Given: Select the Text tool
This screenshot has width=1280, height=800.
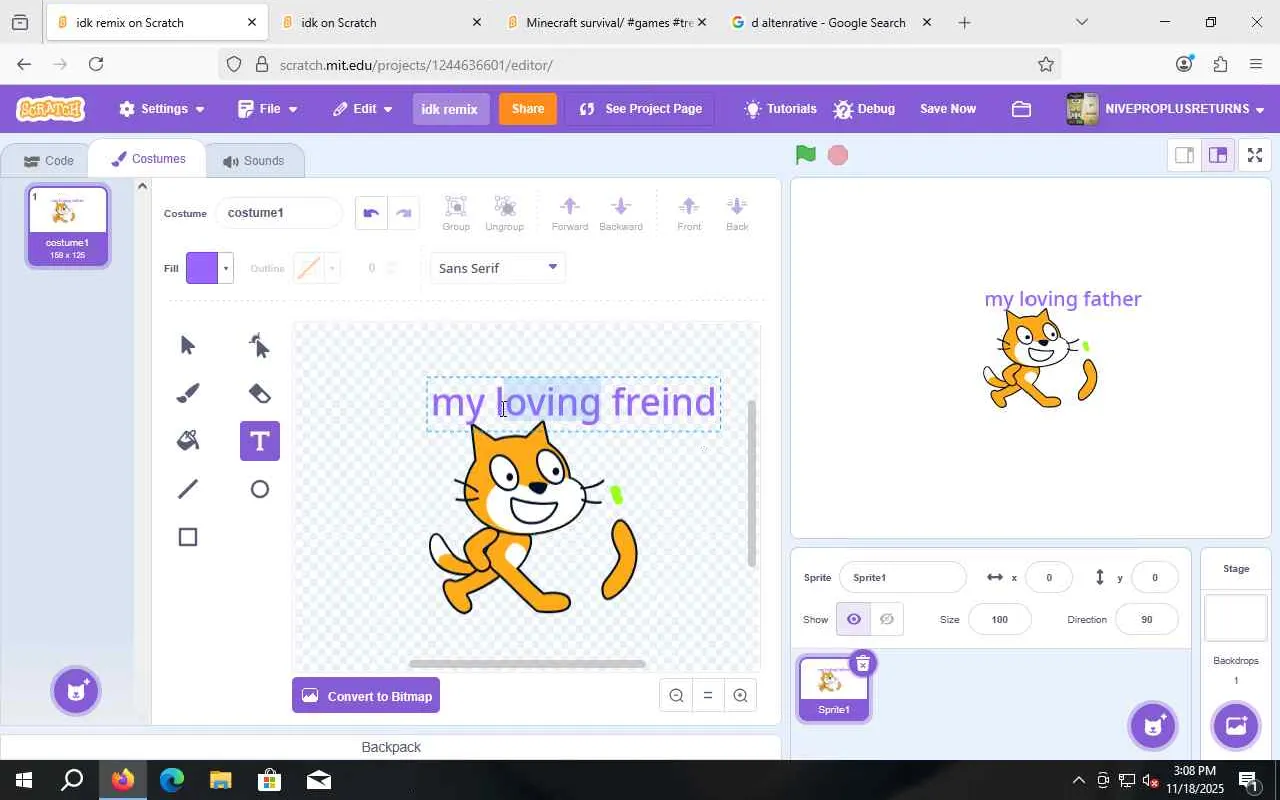Looking at the screenshot, I should [x=260, y=441].
